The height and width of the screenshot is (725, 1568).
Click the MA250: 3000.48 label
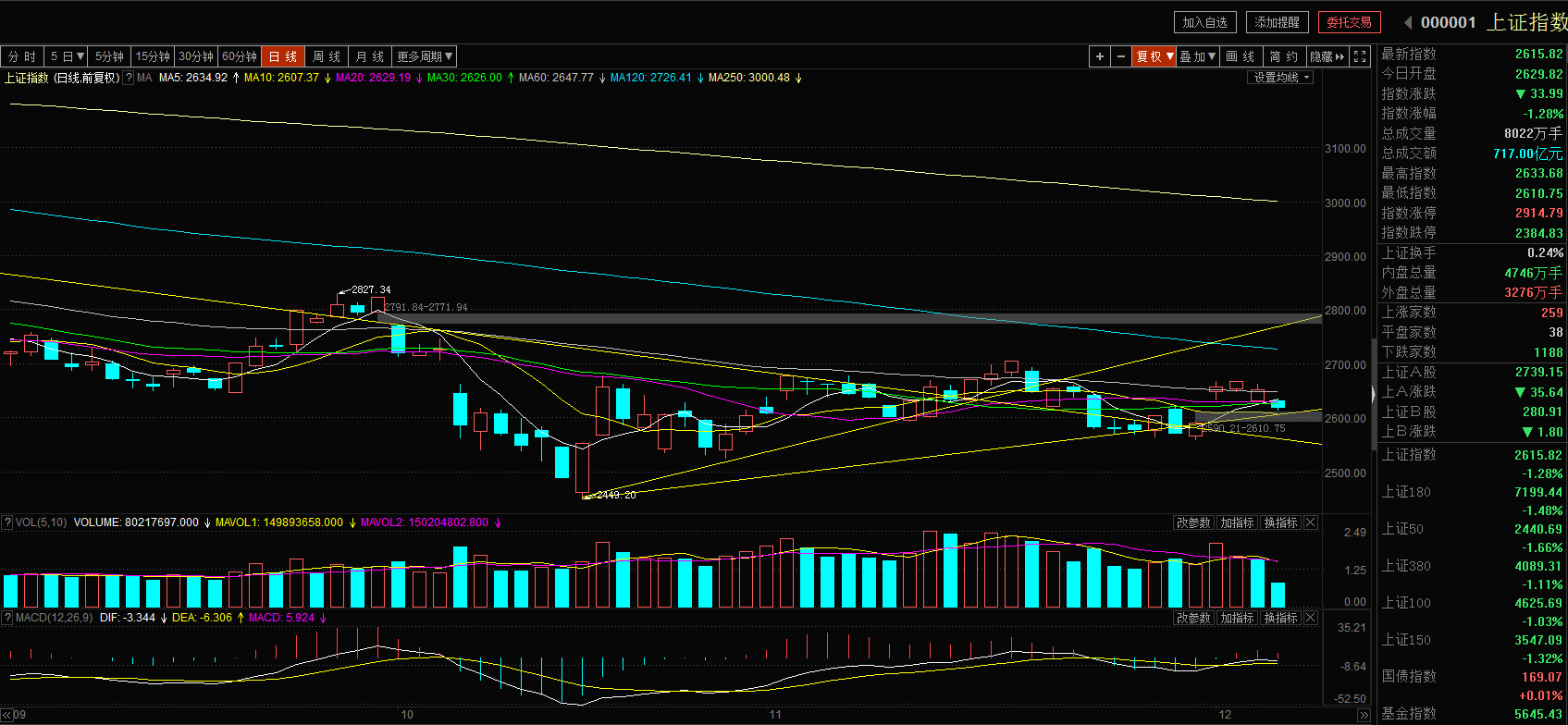pos(749,78)
